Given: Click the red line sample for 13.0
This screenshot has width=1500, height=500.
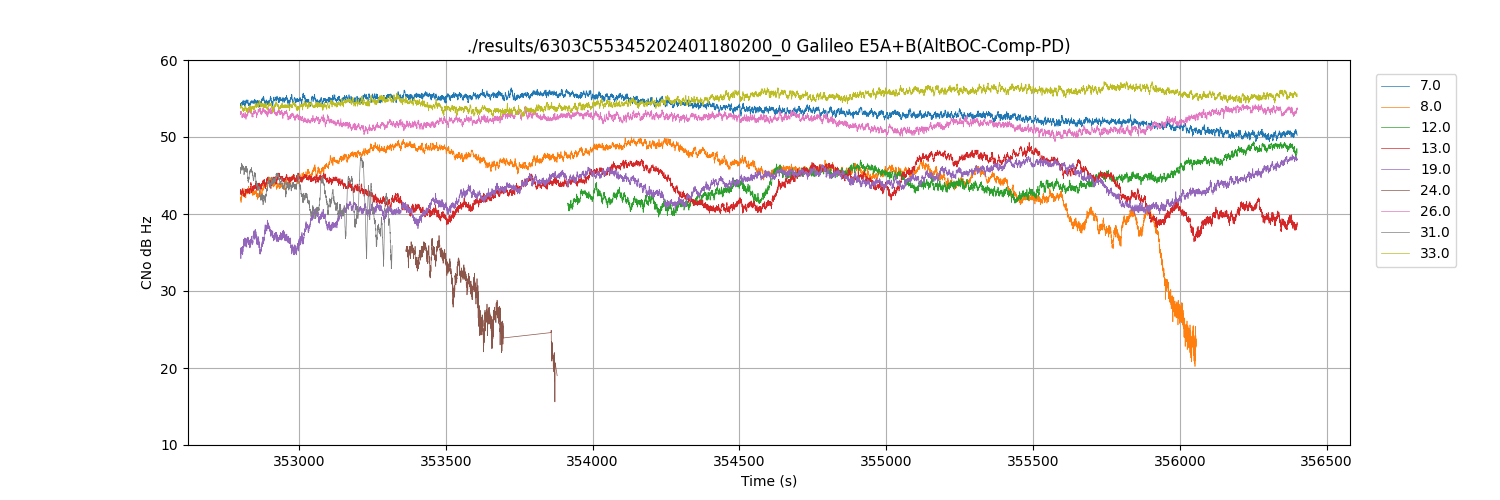Looking at the screenshot, I should click(x=1396, y=149).
